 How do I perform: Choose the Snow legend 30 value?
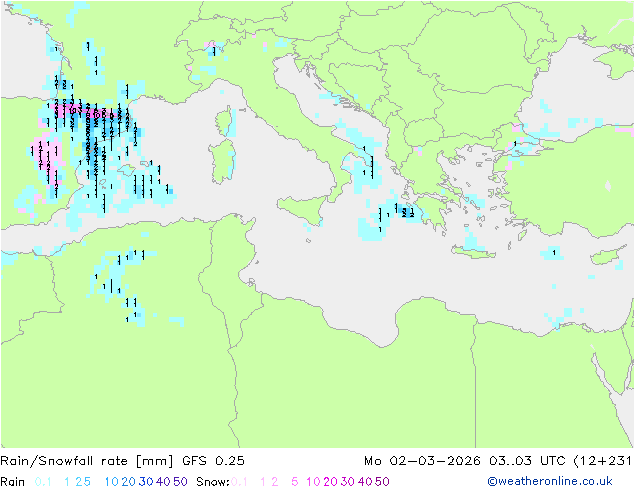tap(348, 482)
